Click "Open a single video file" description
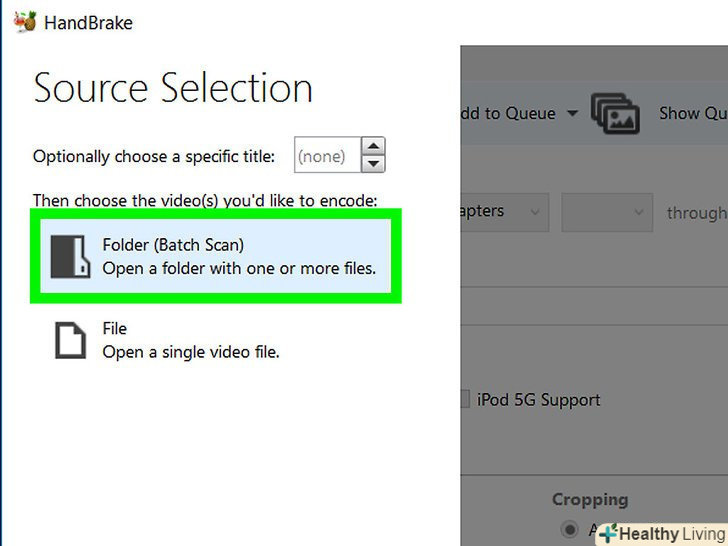Viewport: 728px width, 546px height. [191, 351]
